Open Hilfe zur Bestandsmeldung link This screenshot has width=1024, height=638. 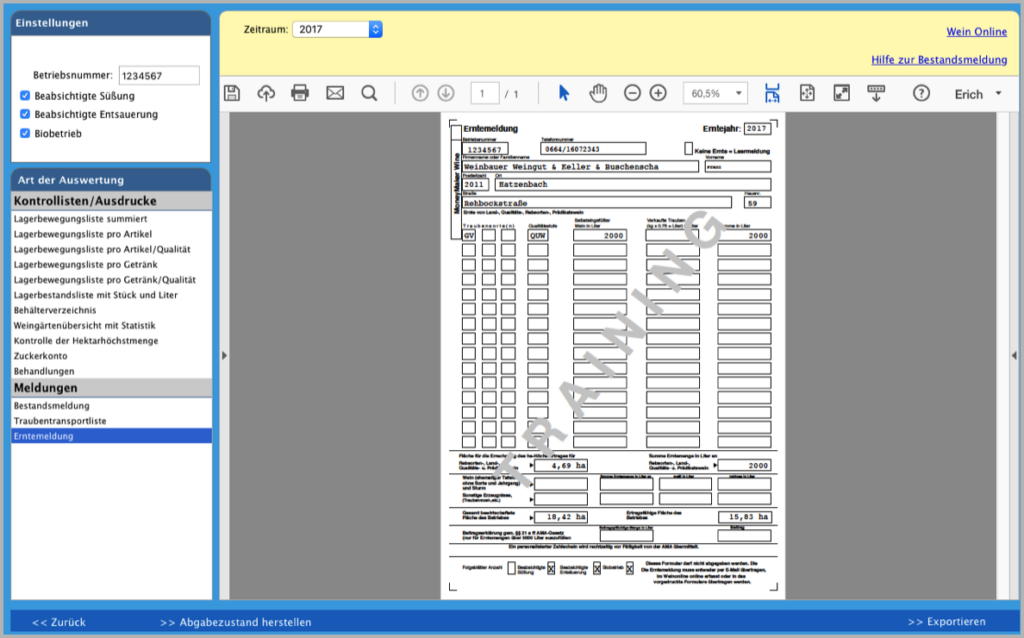click(939, 59)
